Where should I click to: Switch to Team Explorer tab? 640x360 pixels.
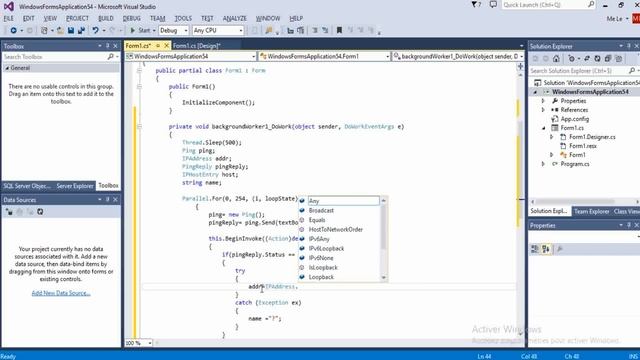[591, 211]
